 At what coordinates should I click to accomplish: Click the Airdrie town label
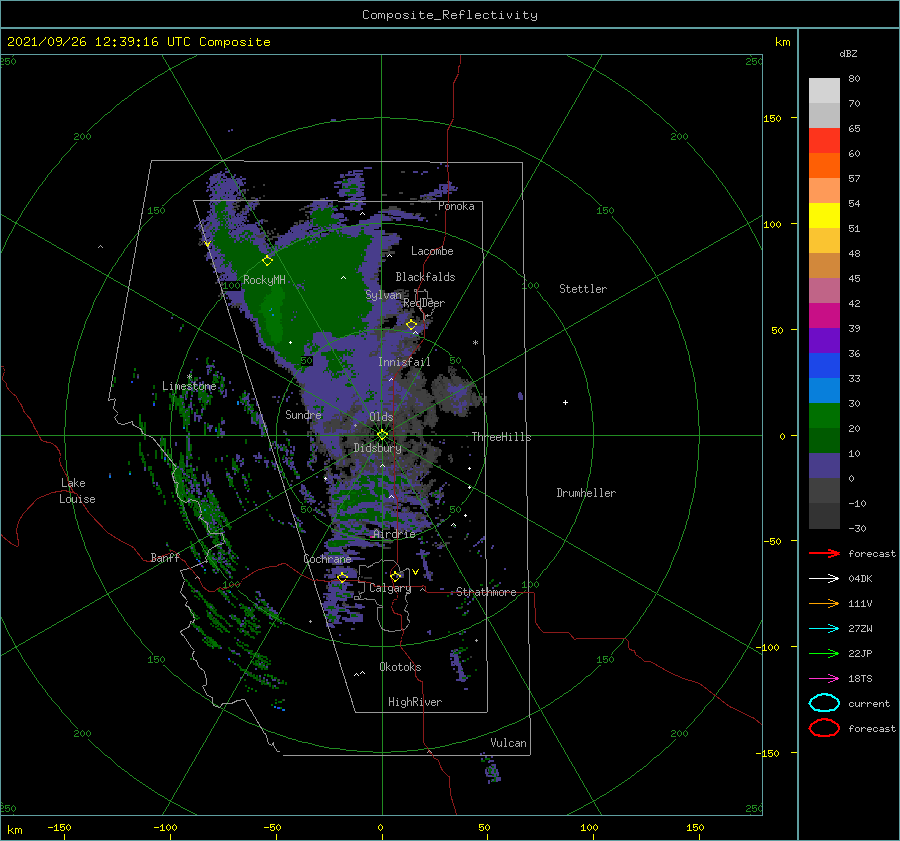click(x=394, y=534)
